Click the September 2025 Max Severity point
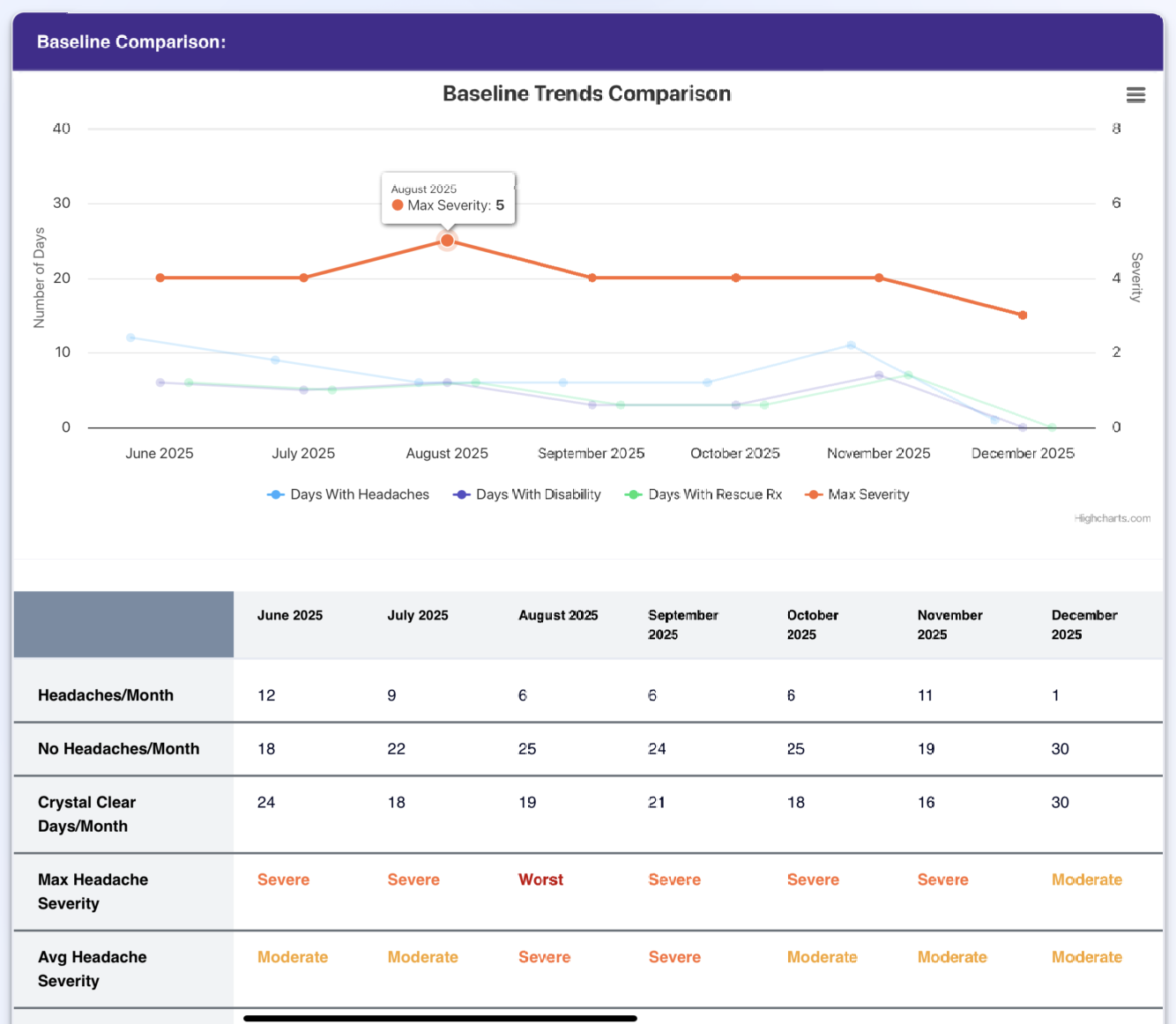This screenshot has height=1024, width=1176. click(592, 278)
